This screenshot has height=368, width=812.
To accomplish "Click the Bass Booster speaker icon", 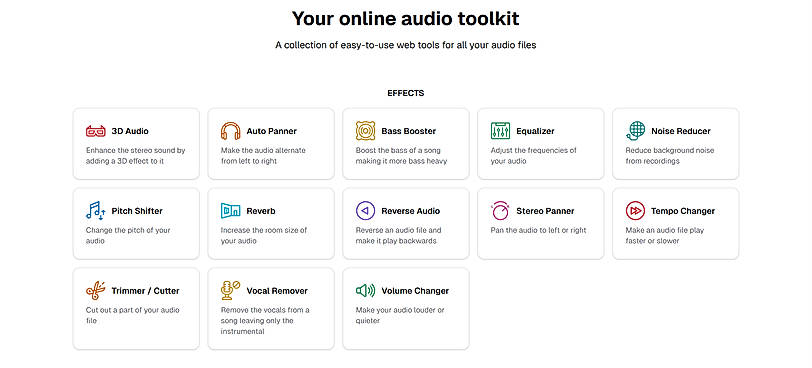I will (x=365, y=131).
